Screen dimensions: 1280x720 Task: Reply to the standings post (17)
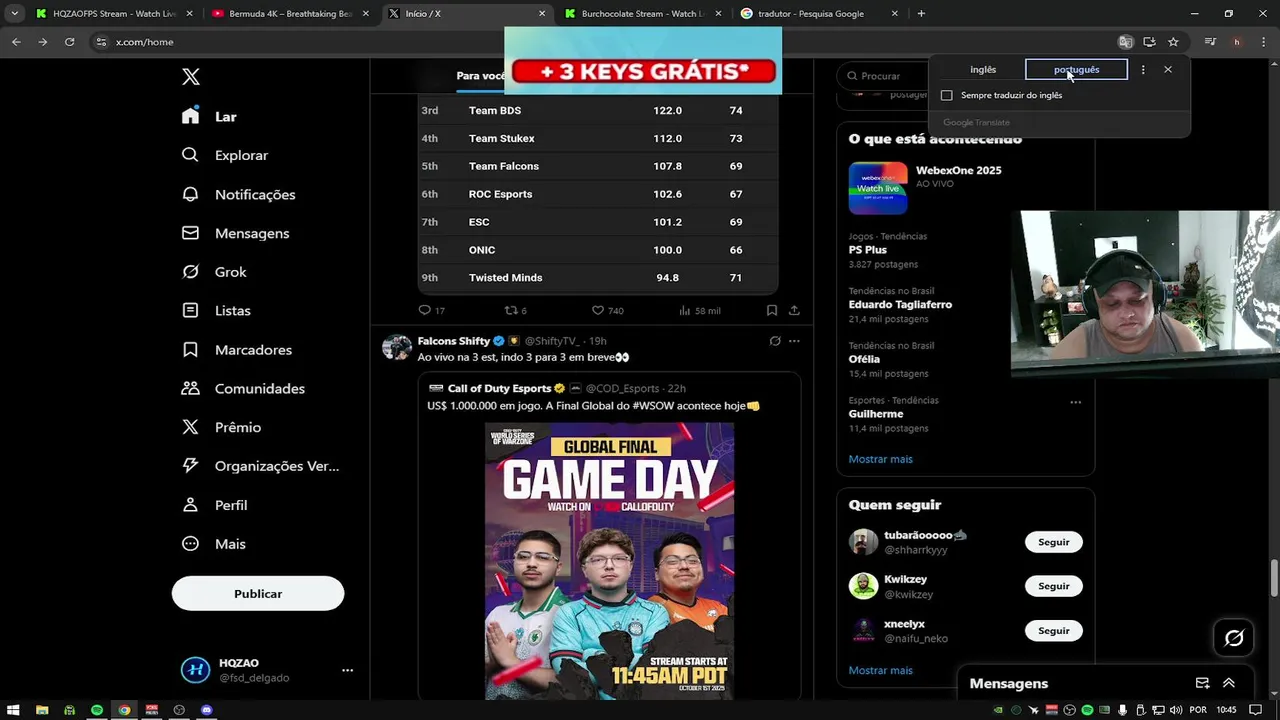click(431, 310)
